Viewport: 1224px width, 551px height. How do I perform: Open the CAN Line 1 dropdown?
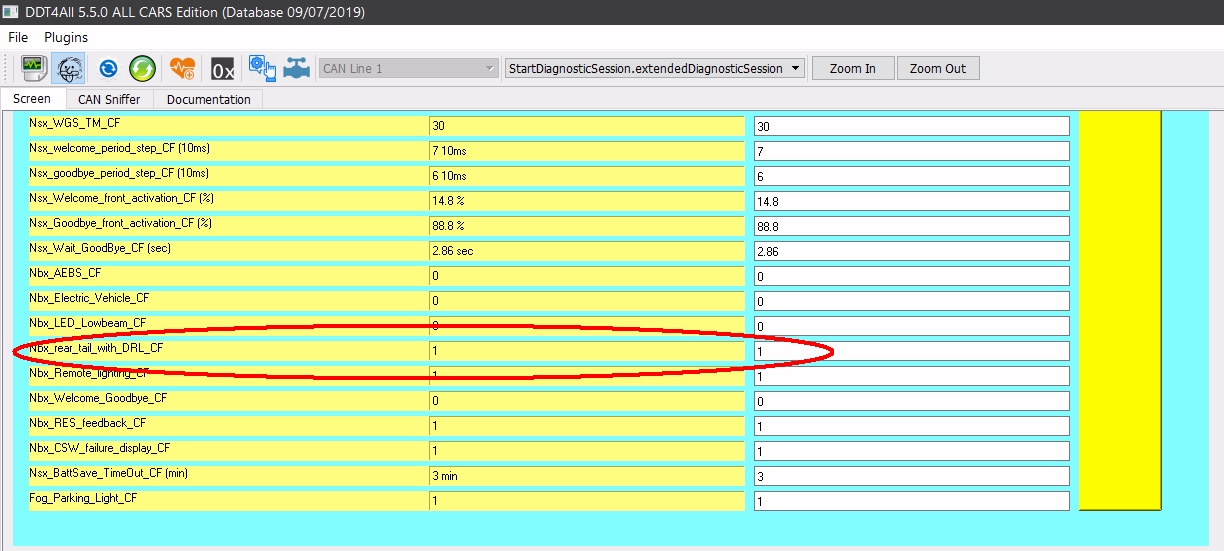point(408,69)
